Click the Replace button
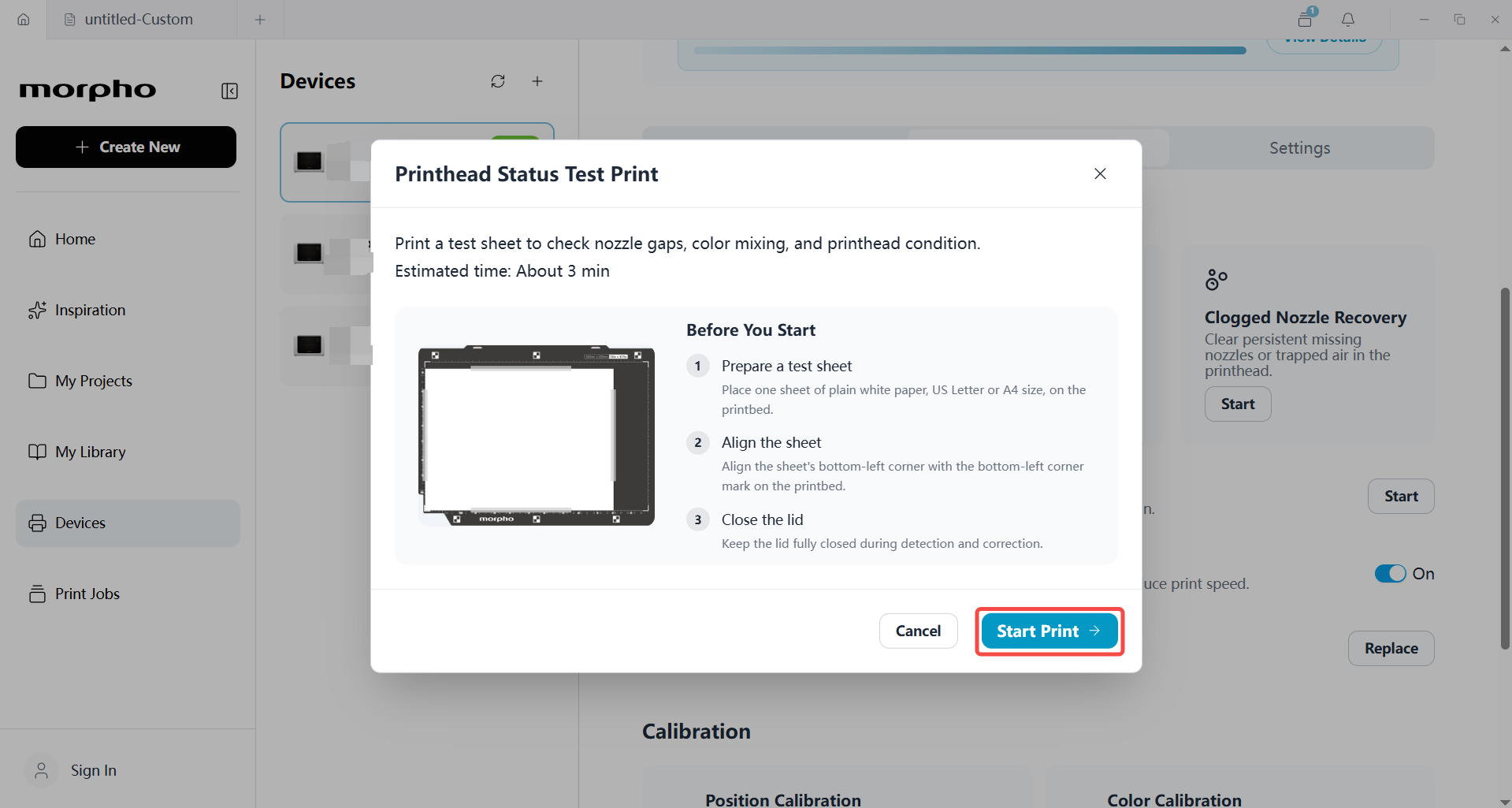Screen dimensions: 1512x808 1391,649
